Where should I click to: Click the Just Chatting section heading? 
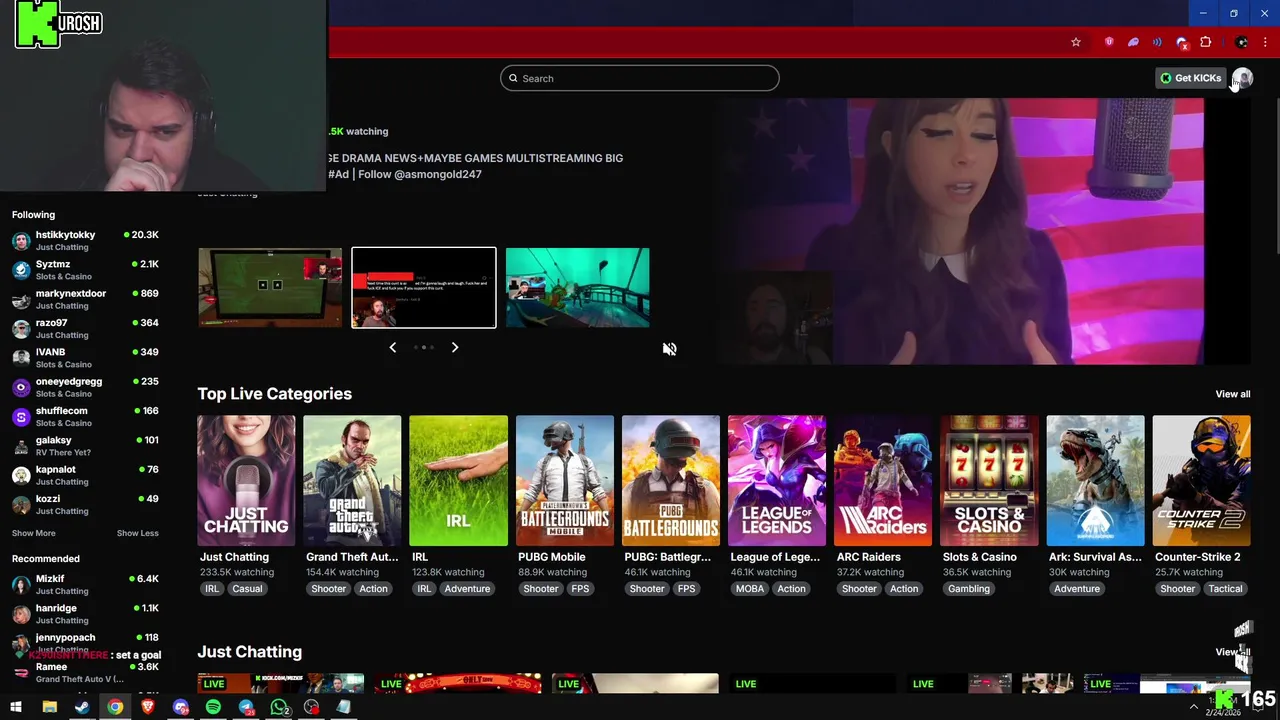pos(249,652)
